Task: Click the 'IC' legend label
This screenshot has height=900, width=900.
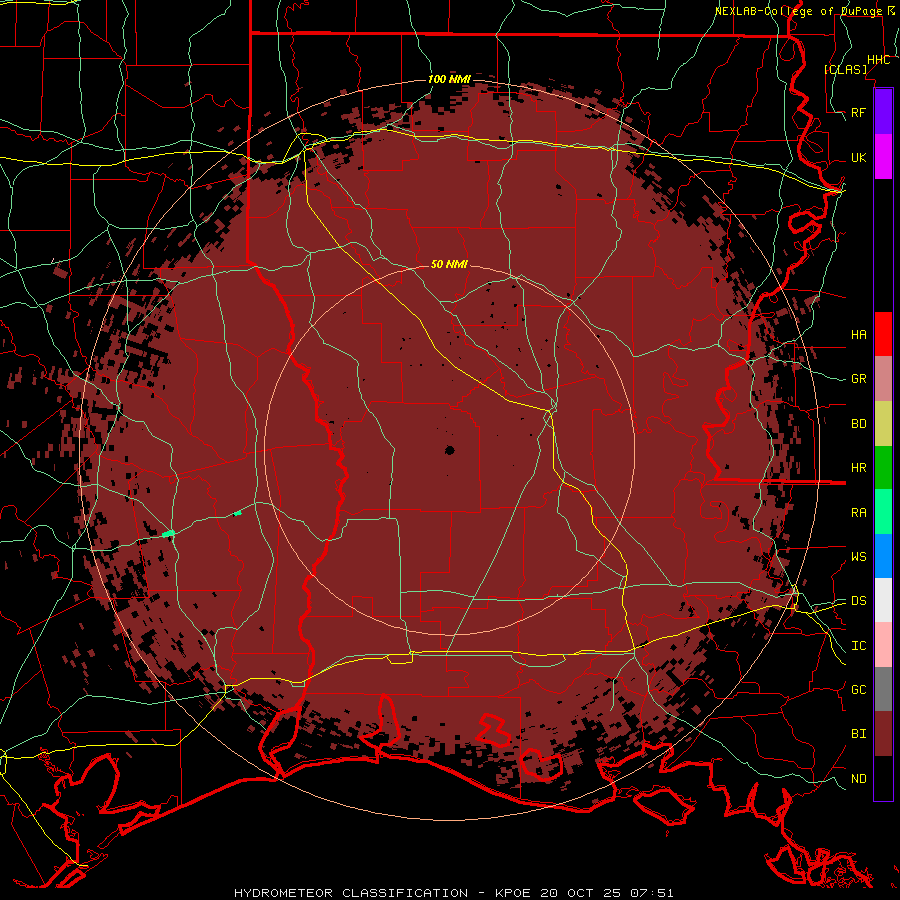Action: (858, 646)
